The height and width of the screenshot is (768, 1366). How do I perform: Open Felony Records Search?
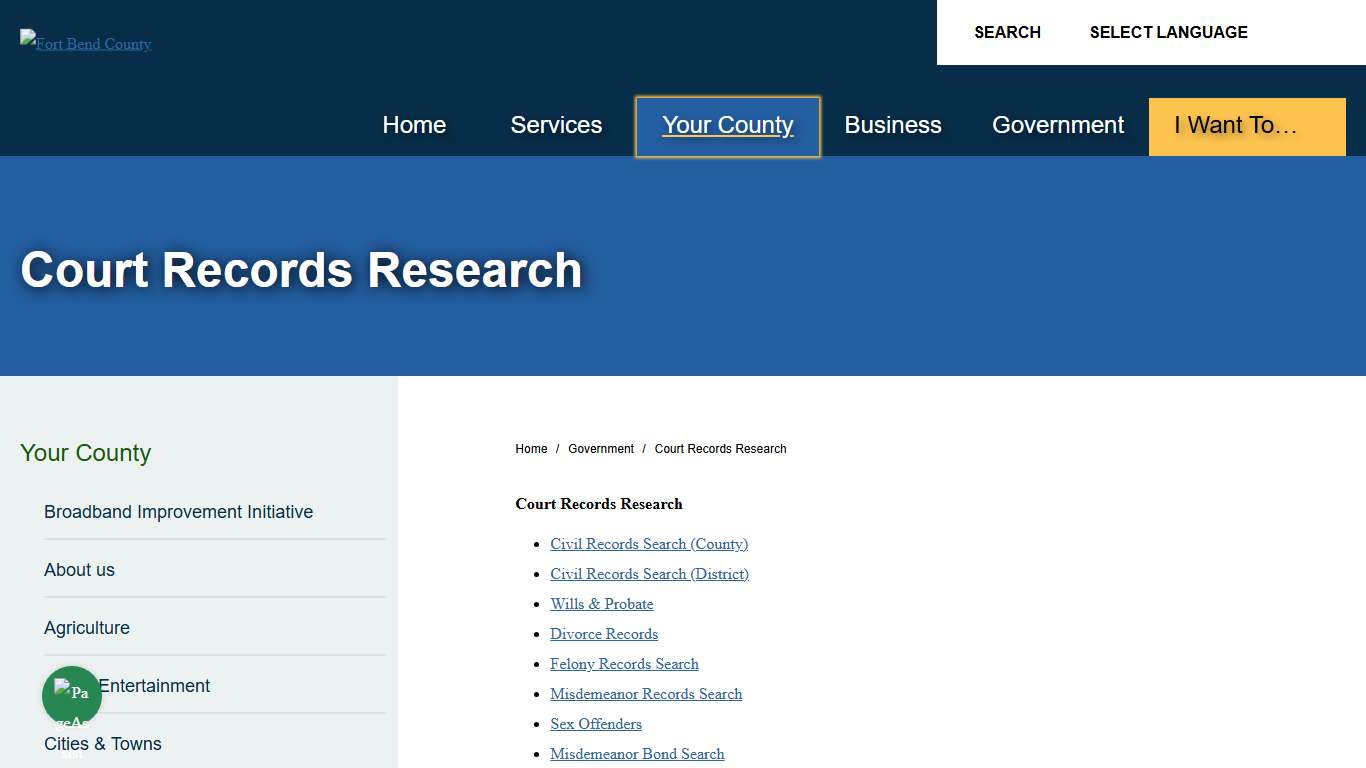tap(624, 663)
